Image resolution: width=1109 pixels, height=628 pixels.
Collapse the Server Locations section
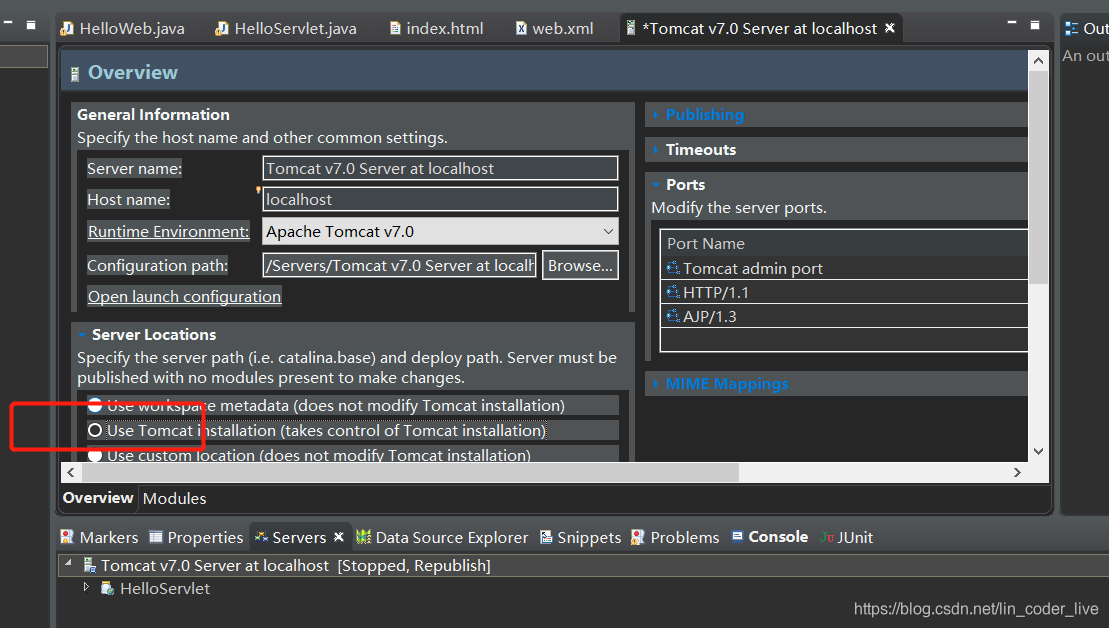[82, 335]
